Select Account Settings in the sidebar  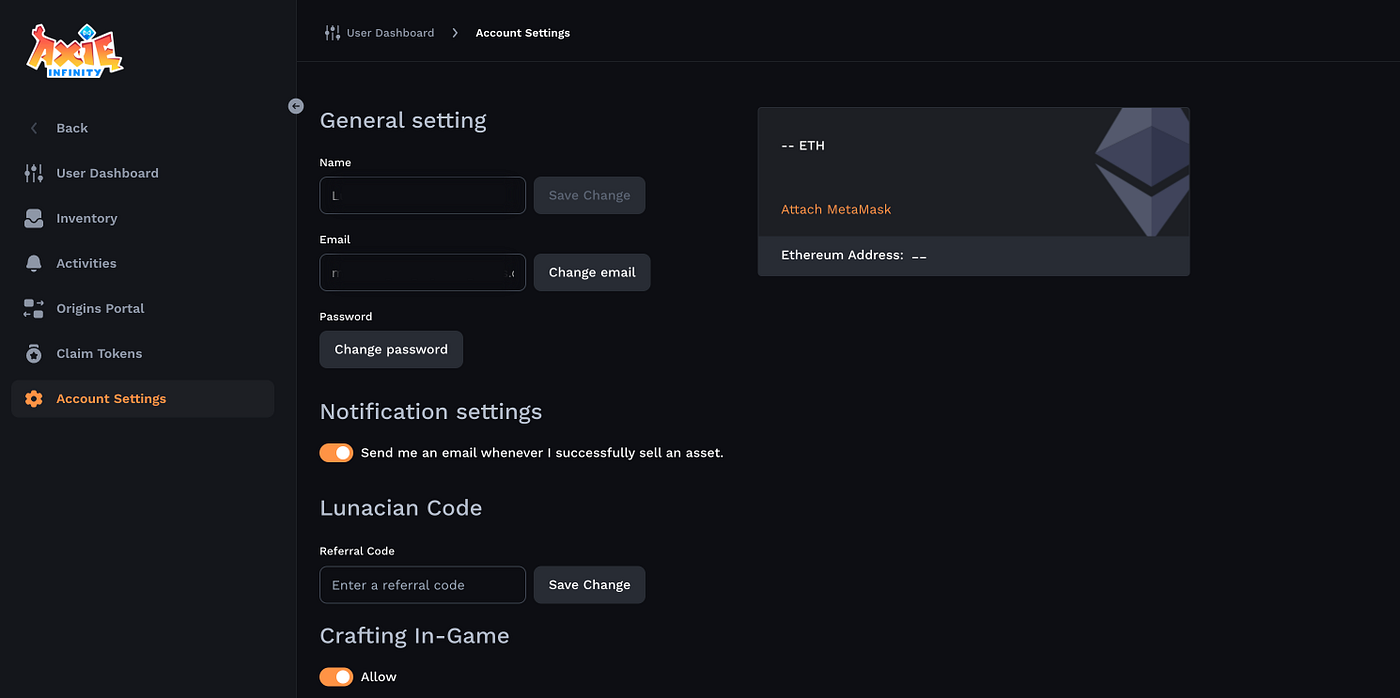(x=111, y=397)
